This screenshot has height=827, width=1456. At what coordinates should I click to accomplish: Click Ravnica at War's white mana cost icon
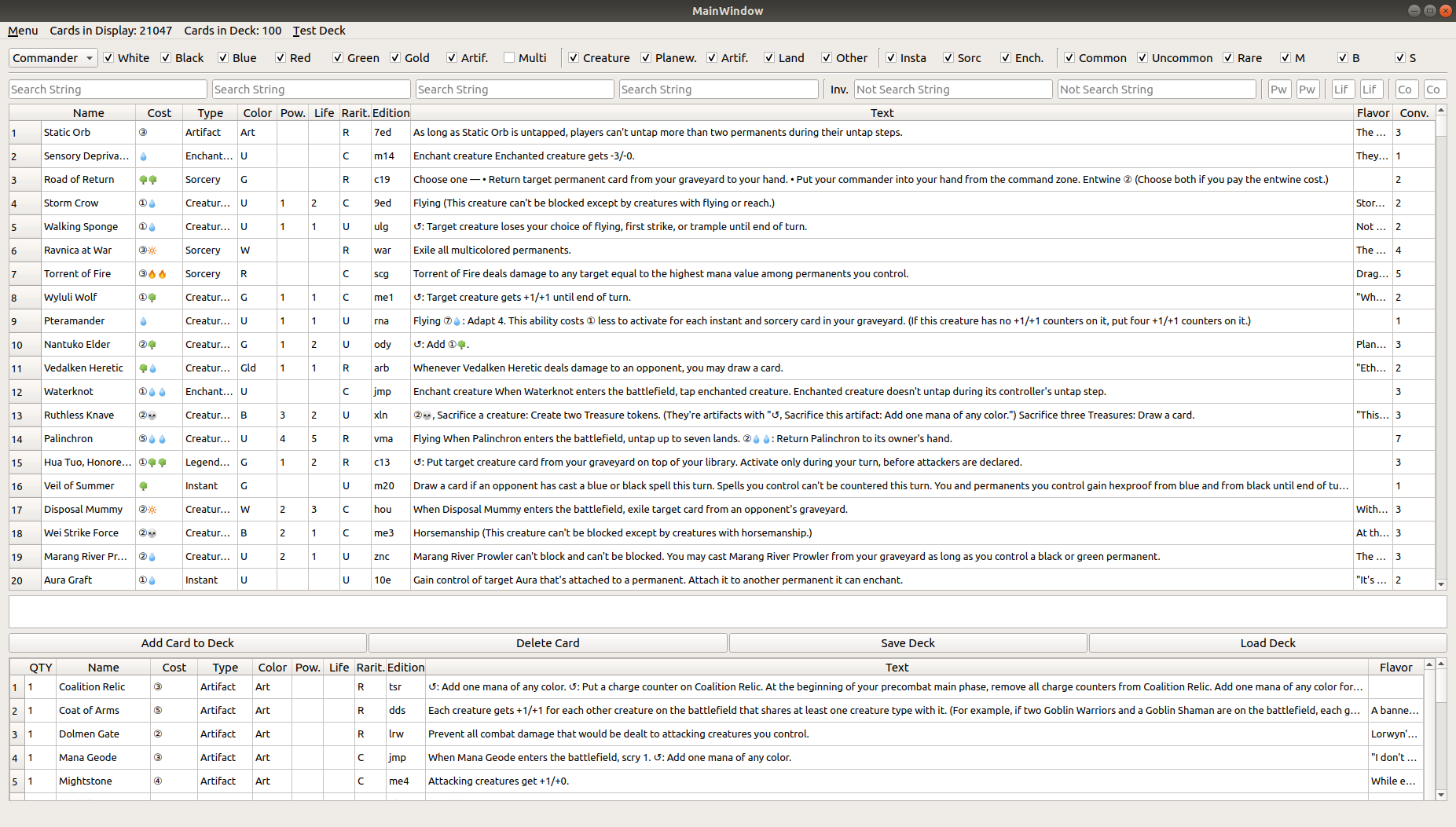point(152,251)
